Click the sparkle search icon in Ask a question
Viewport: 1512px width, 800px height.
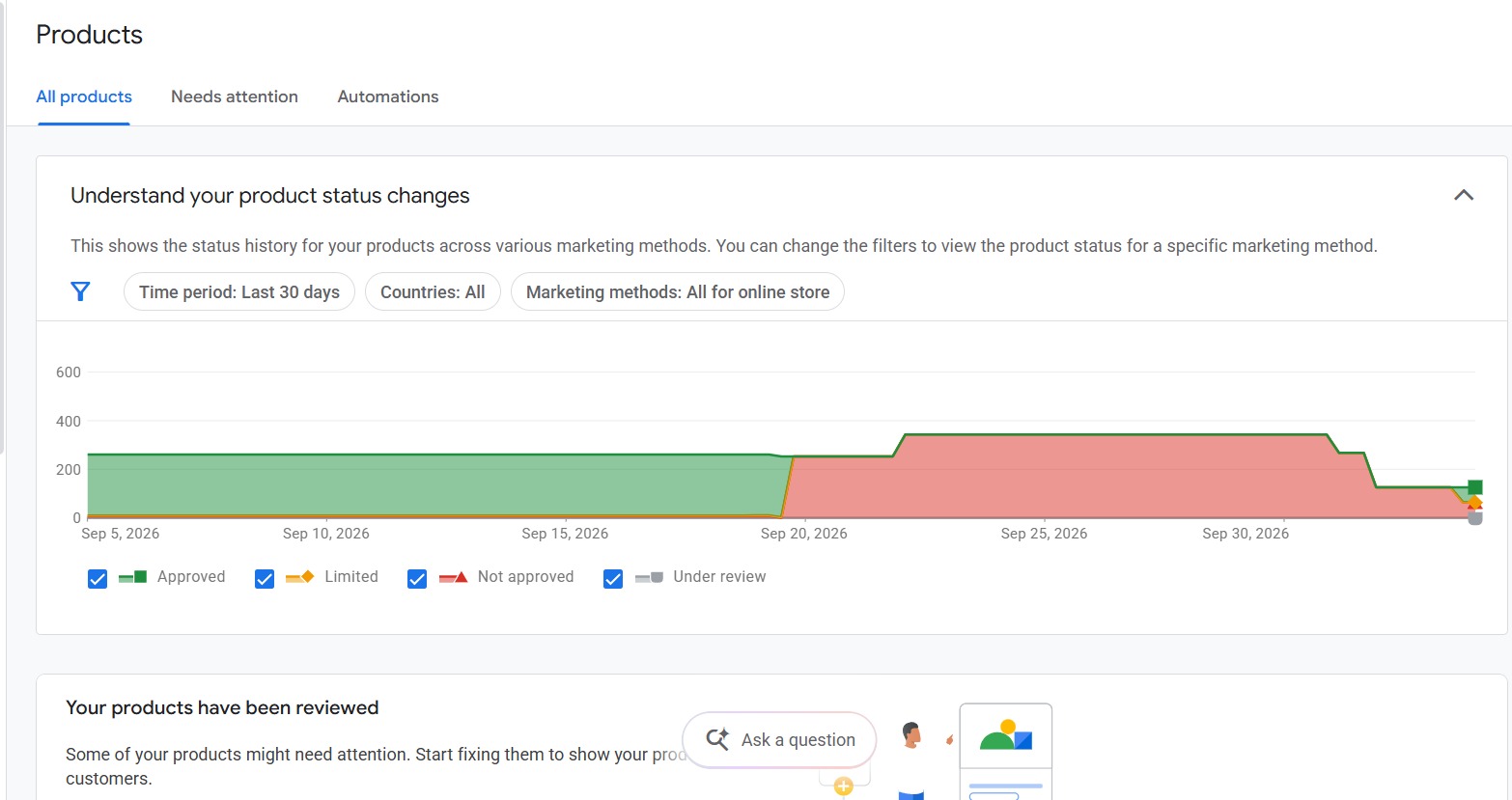[x=717, y=739]
